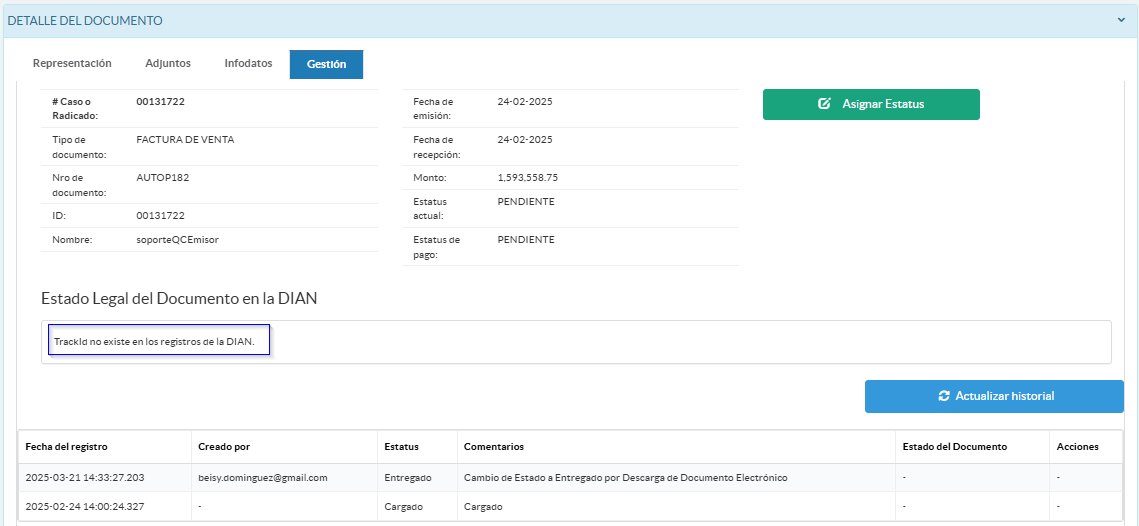Click the refresh icon in Actualizar historial
The width and height of the screenshot is (1139, 526).
coord(943,396)
